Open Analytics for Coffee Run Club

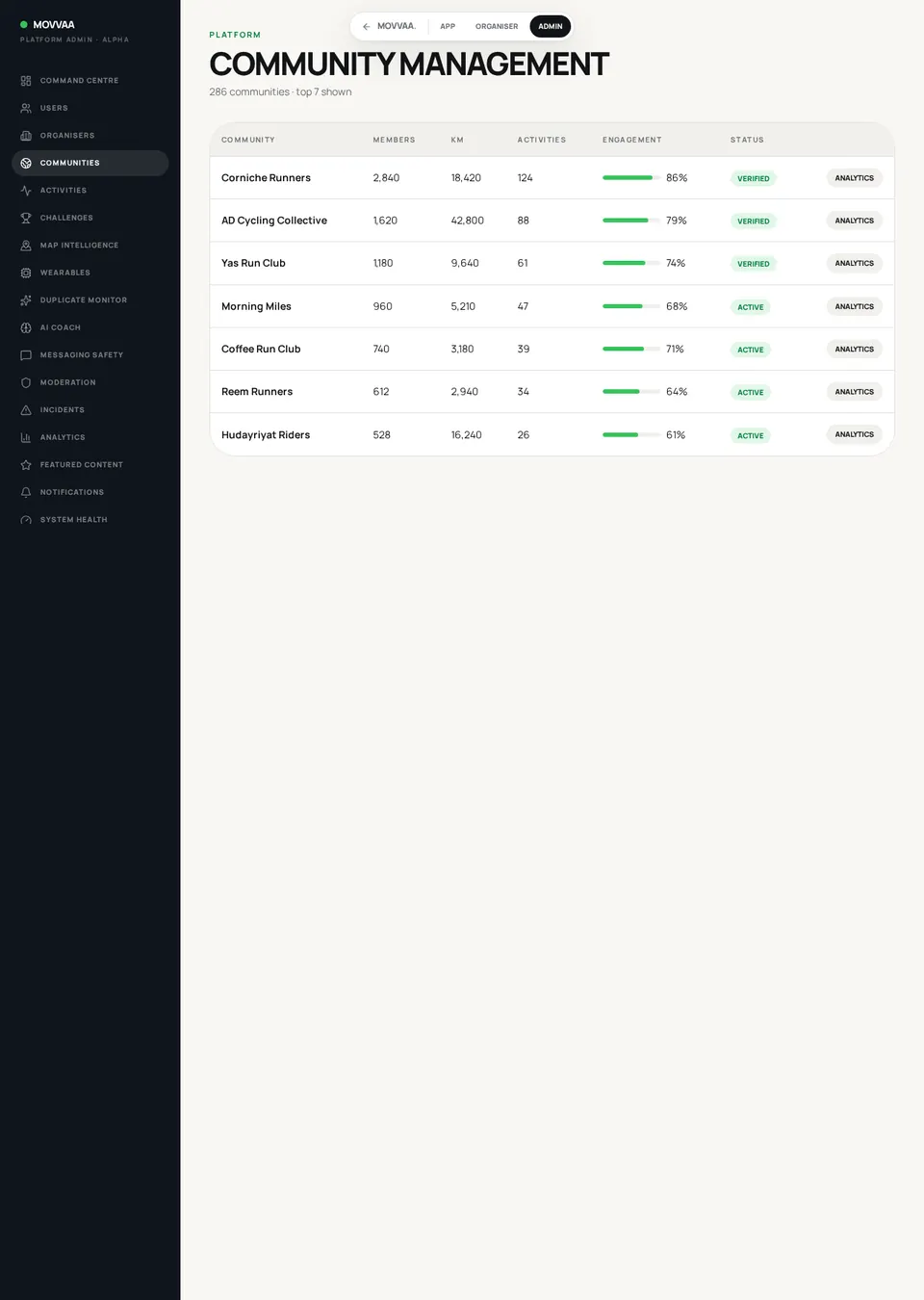(855, 349)
